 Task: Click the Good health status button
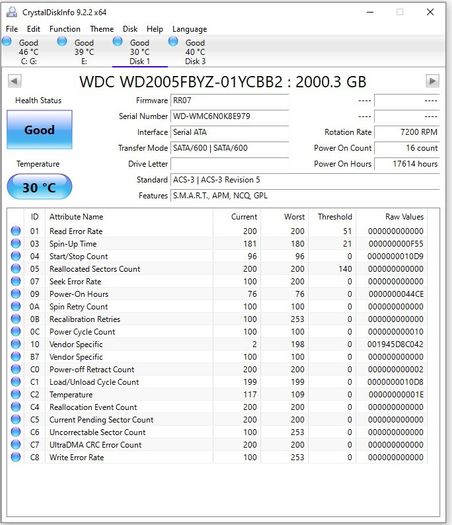pos(40,130)
